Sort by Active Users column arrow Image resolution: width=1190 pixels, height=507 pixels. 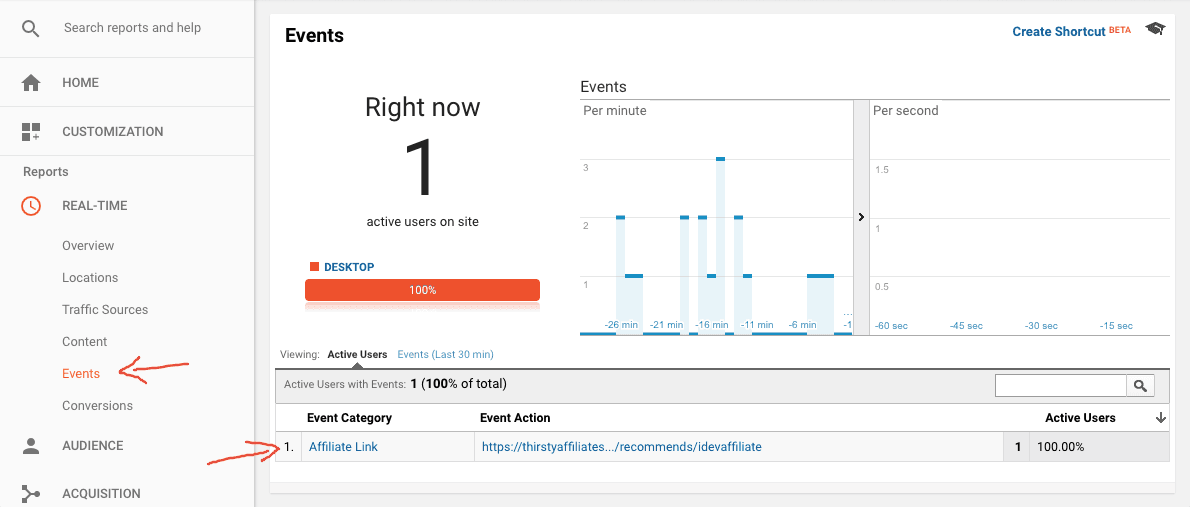pyautogui.click(x=1160, y=418)
